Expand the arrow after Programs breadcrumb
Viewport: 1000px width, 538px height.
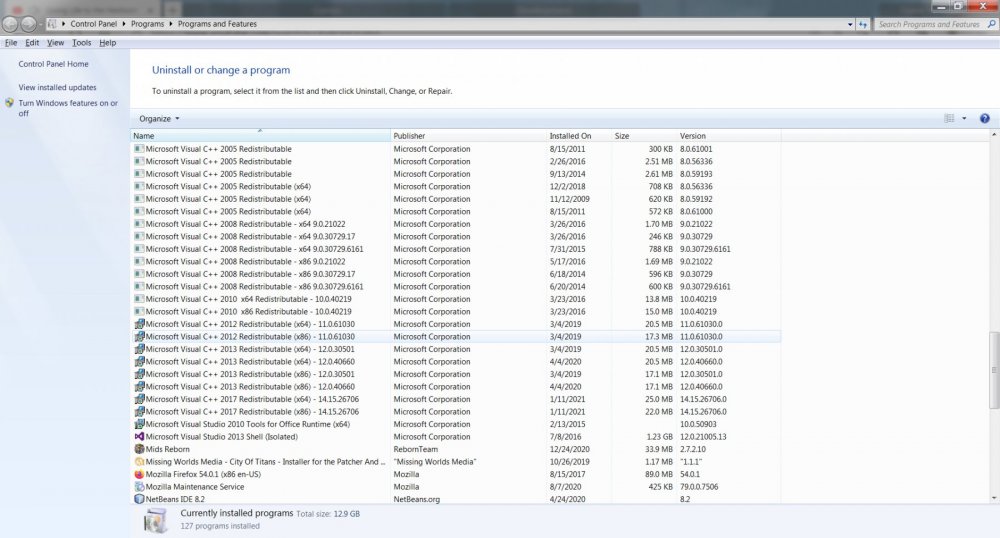click(171, 24)
